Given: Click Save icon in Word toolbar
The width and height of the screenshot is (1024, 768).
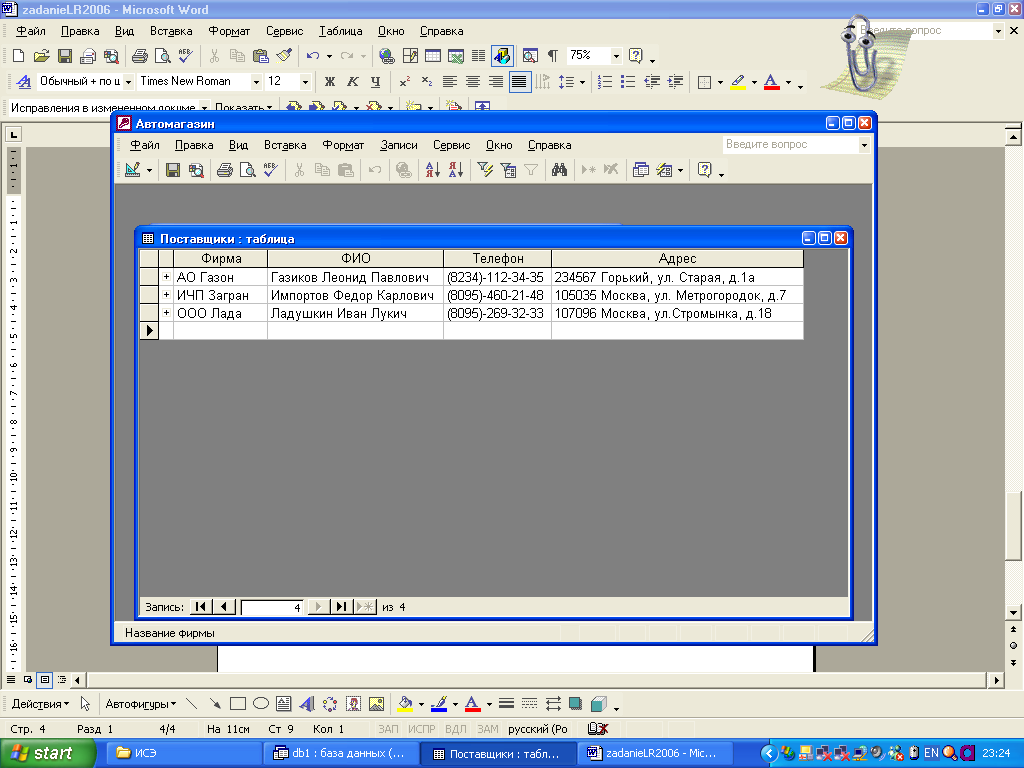Looking at the screenshot, I should [x=65, y=56].
